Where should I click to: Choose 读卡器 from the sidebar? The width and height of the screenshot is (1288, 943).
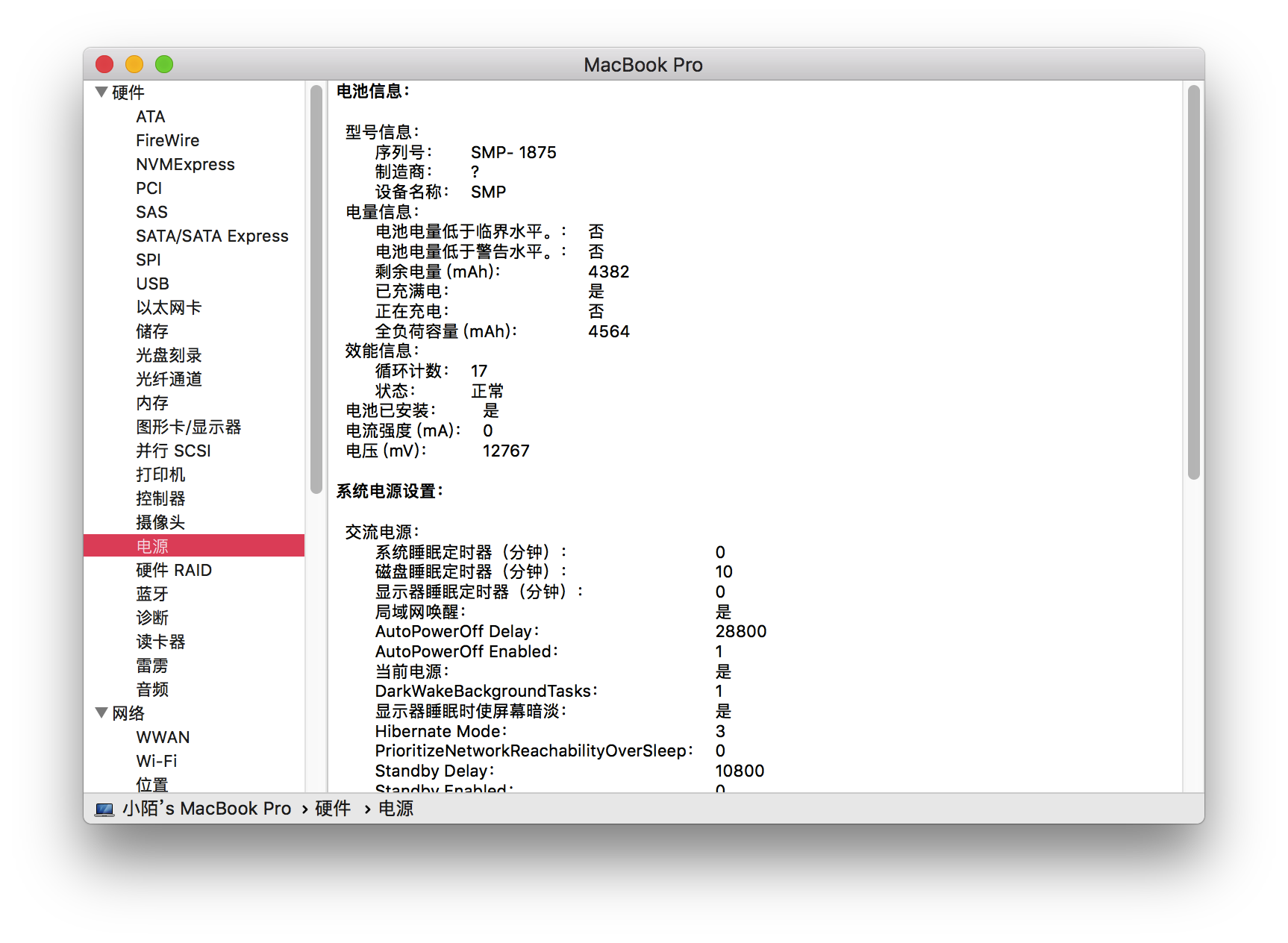pyautogui.click(x=160, y=642)
